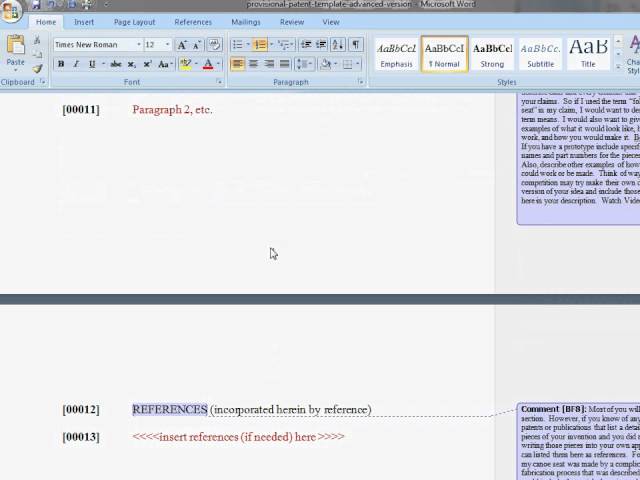Open the Numbering library dropdown arrow
Screen dimensions: 640x480
coord(271,45)
